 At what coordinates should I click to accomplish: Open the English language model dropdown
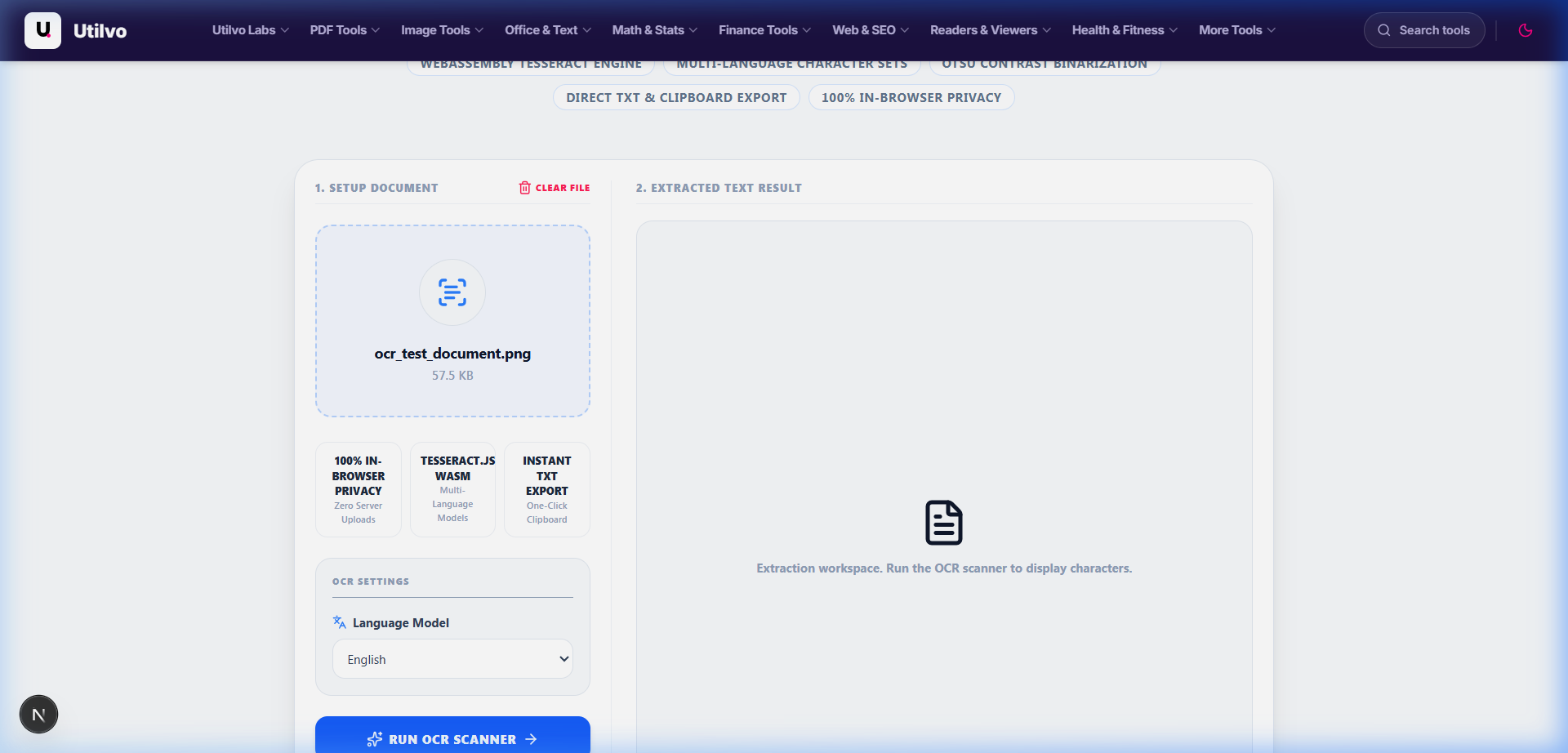tap(452, 659)
